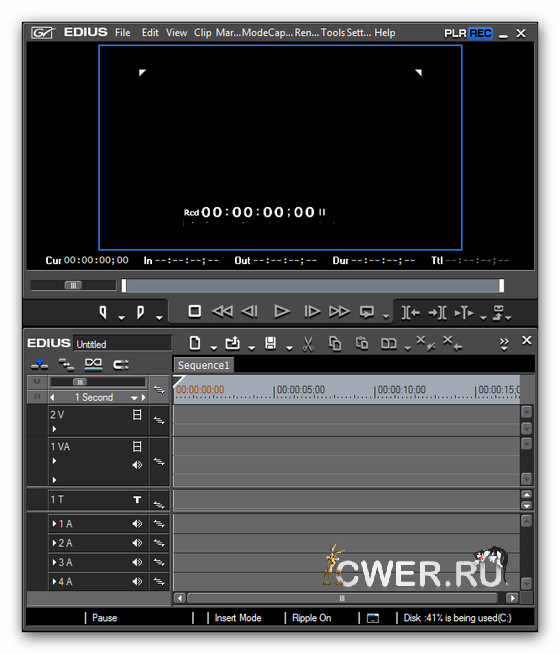Click the Play button in player controls
Screen dimensions: 560x654
pos(281,312)
